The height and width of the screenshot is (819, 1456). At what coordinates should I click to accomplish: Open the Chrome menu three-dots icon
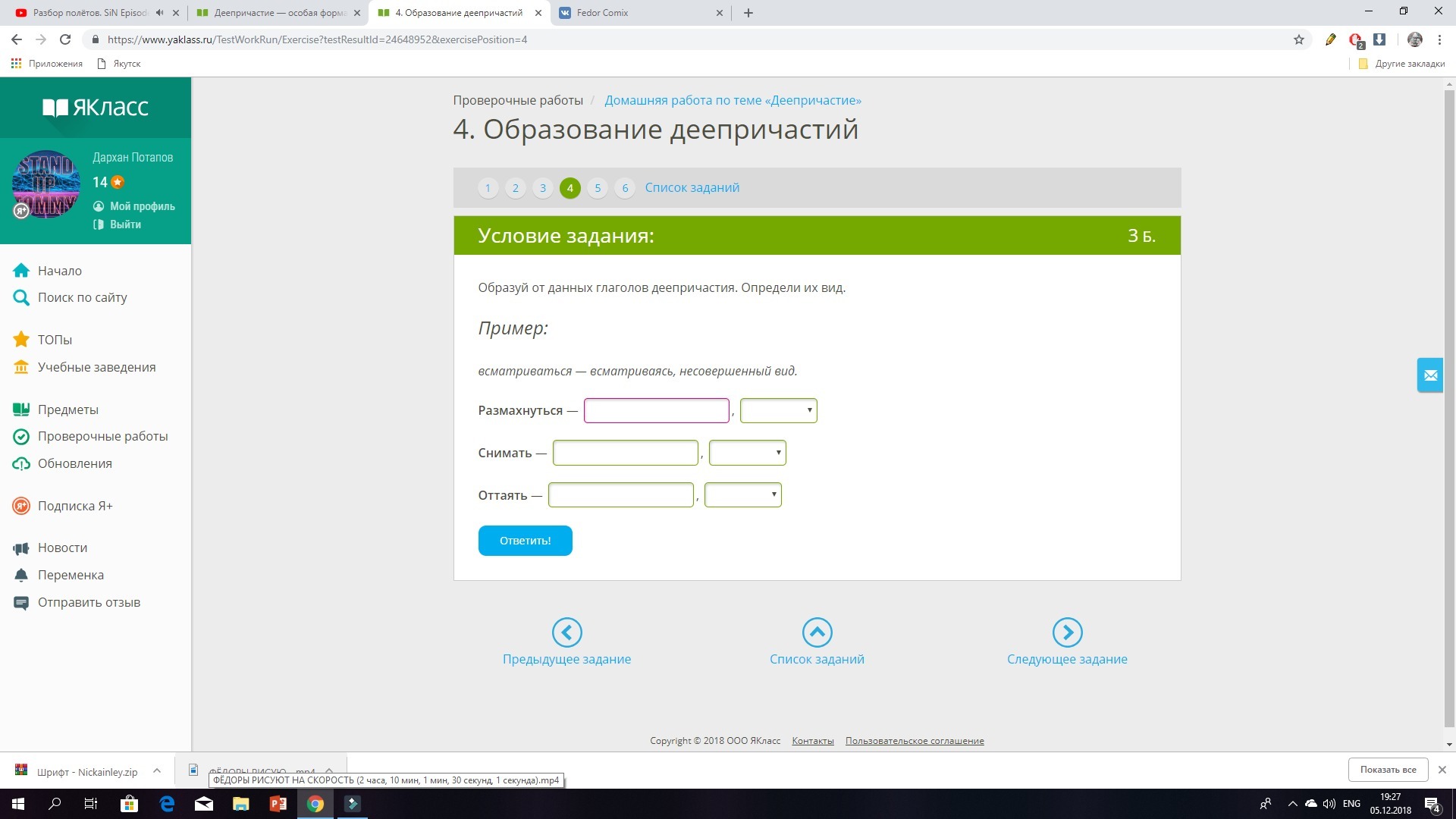tap(1439, 39)
